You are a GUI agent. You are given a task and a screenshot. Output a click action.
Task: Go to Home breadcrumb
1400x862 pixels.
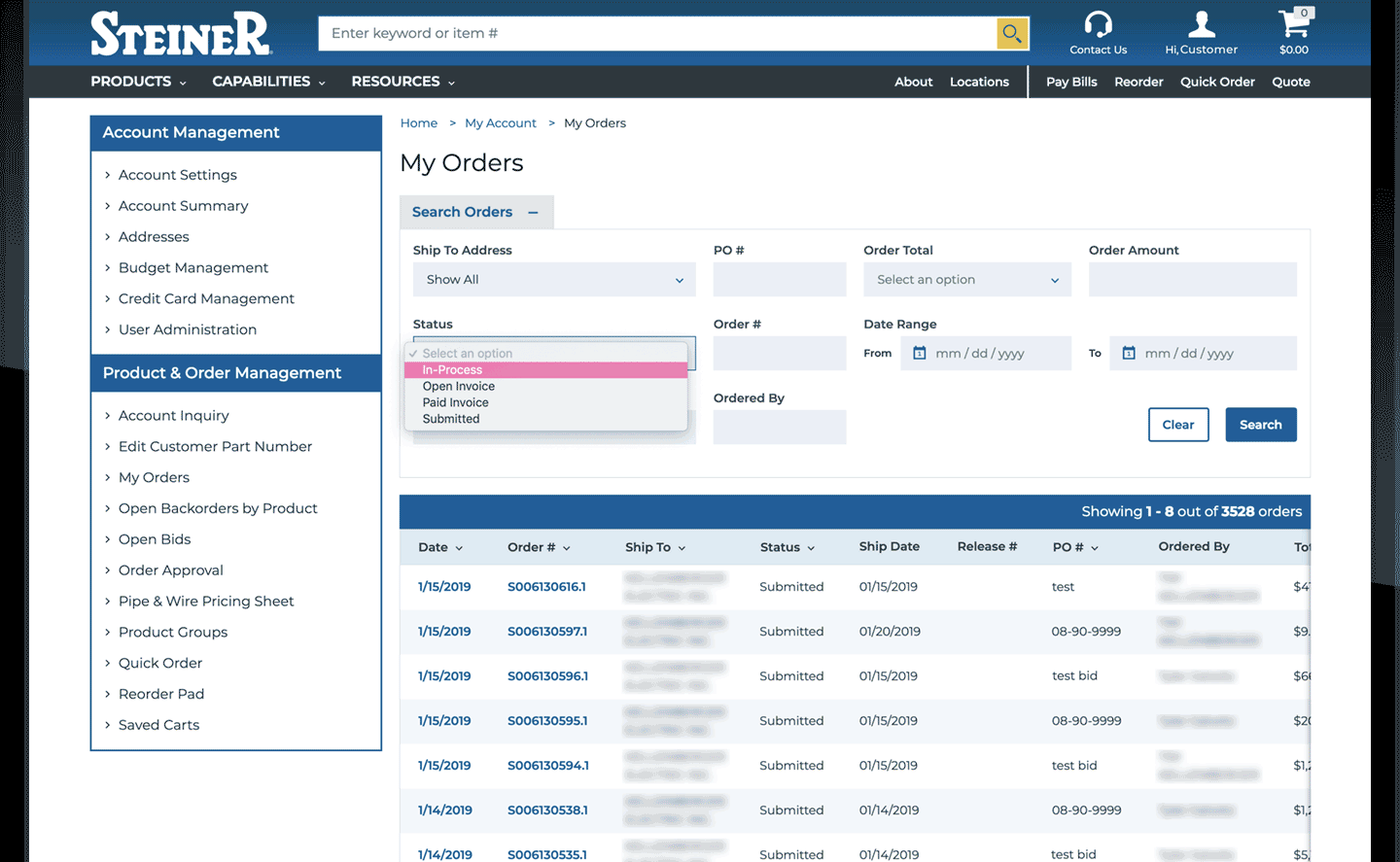tap(419, 123)
